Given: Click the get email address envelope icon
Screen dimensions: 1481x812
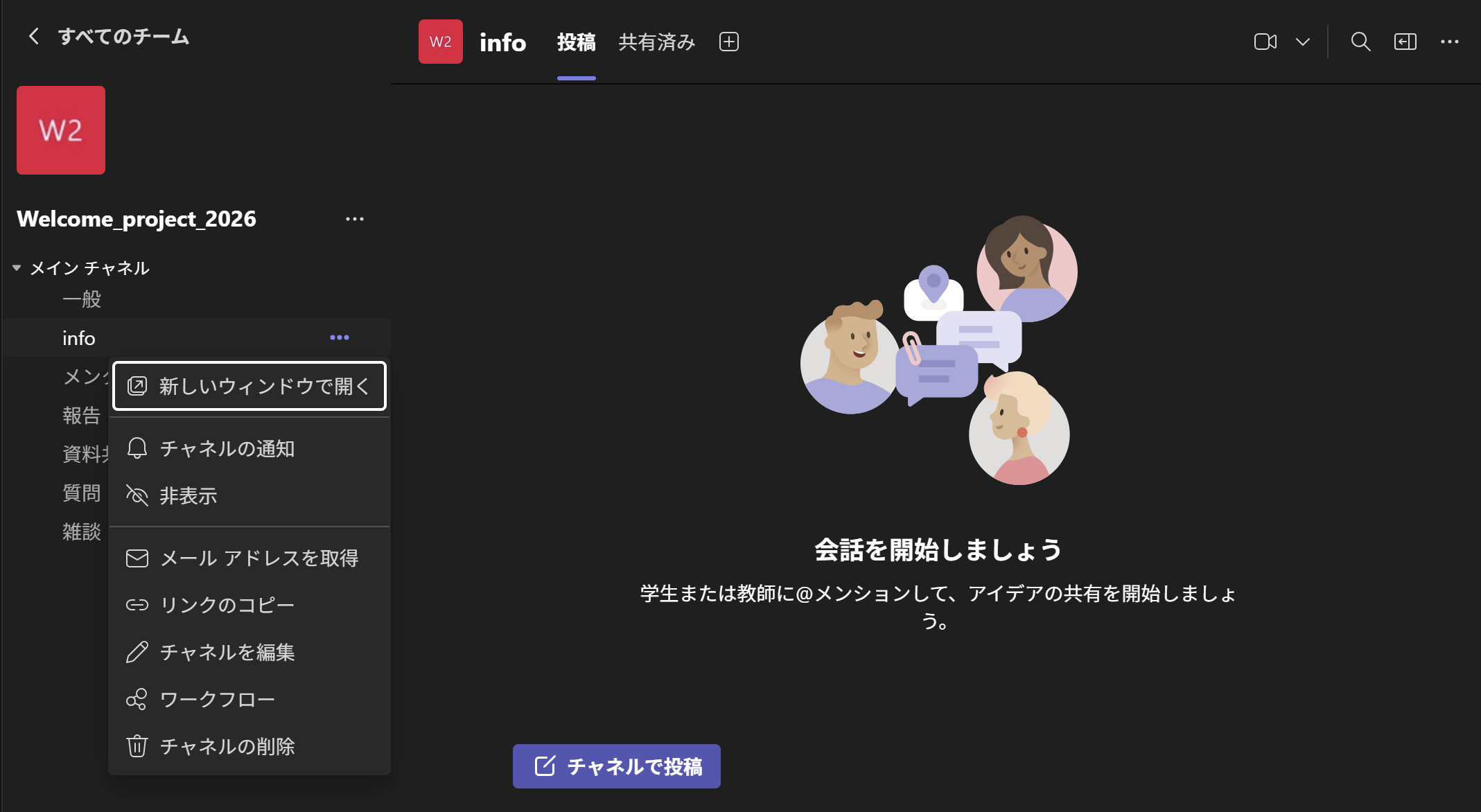Looking at the screenshot, I should pyautogui.click(x=137, y=558).
